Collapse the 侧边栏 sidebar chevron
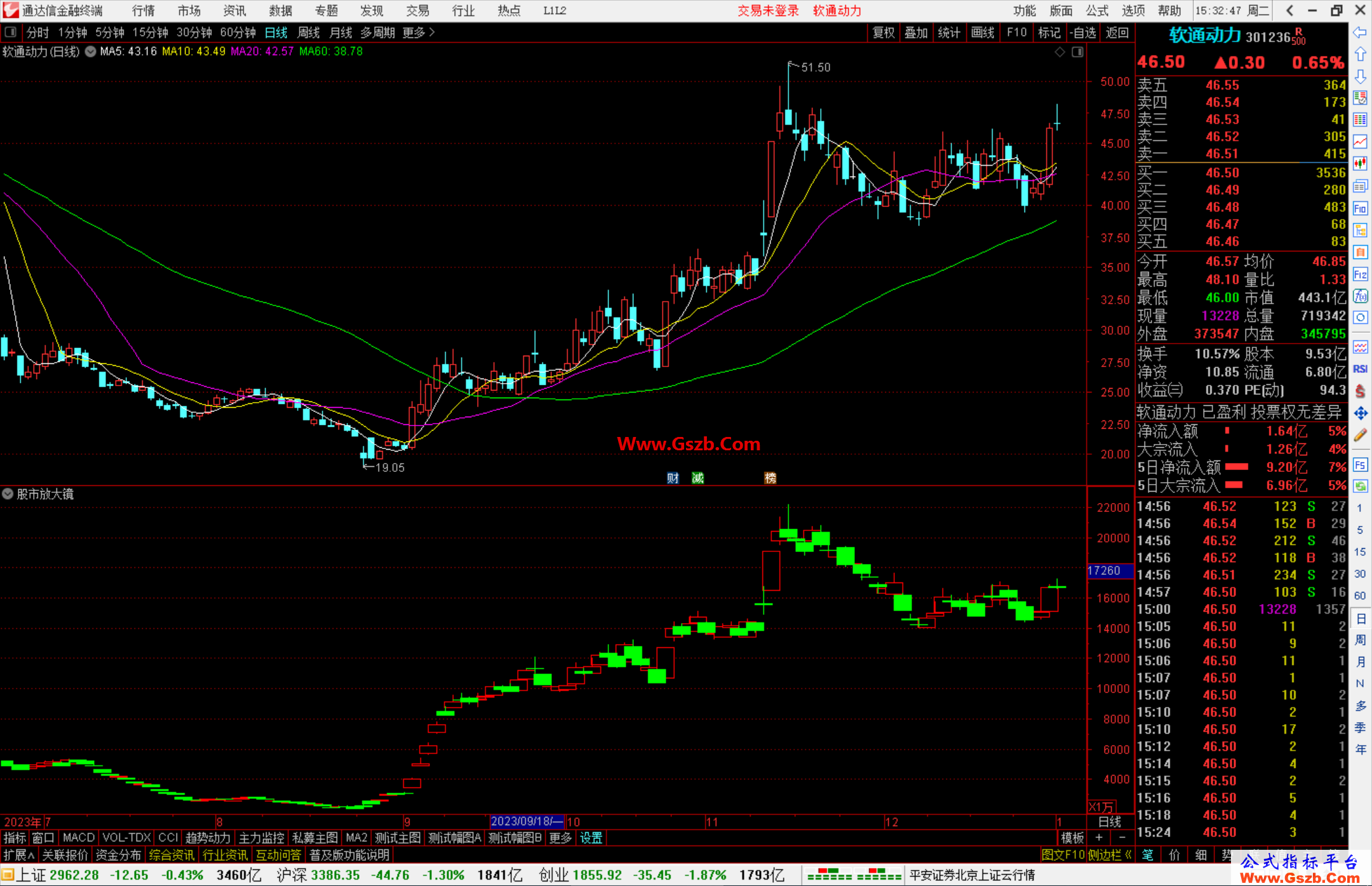 pos(1128,855)
